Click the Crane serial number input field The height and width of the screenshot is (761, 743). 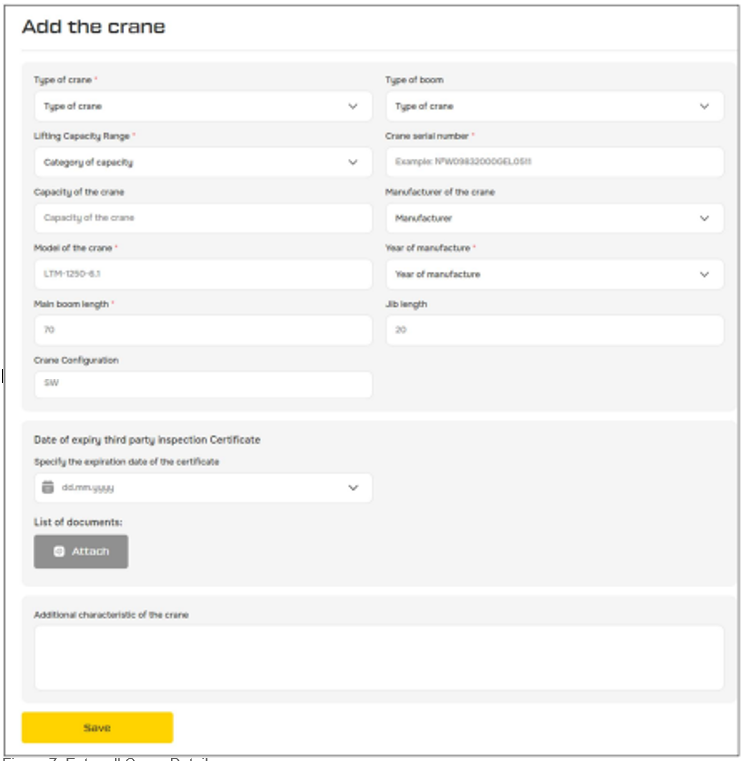[554, 162]
